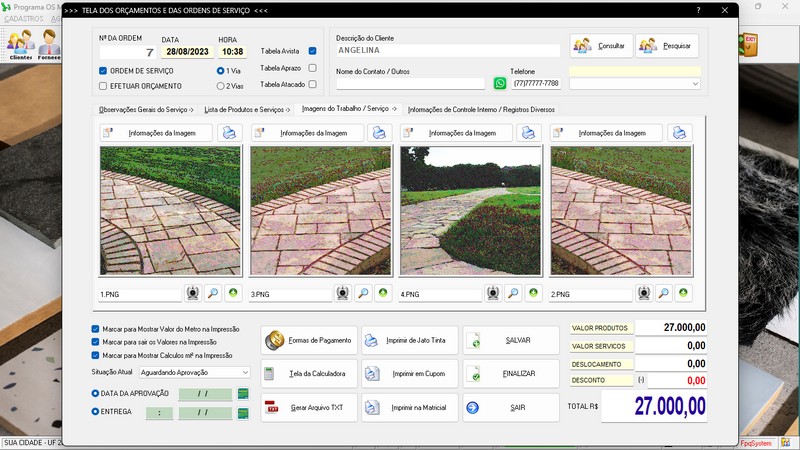Screen dimensions: 800x450
Task: Check the Tabela Aprazo checkbox
Action: (x=313, y=68)
